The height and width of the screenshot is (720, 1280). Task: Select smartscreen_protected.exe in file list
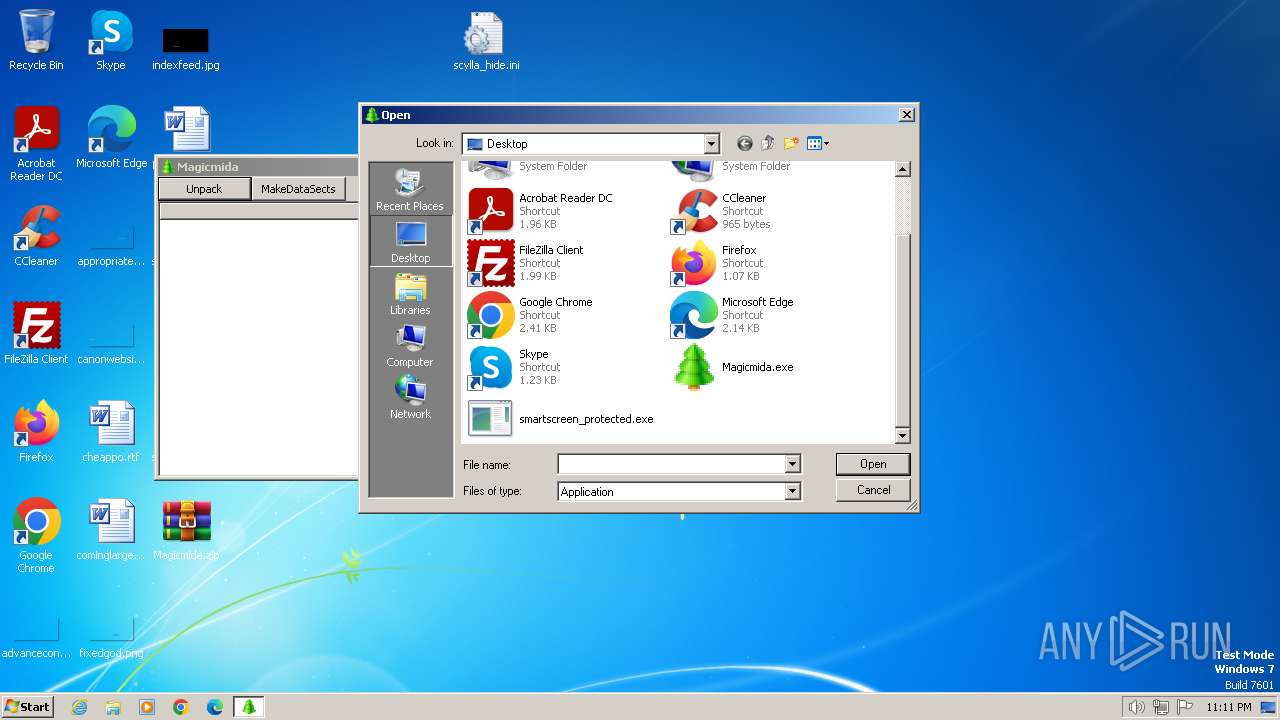561,419
